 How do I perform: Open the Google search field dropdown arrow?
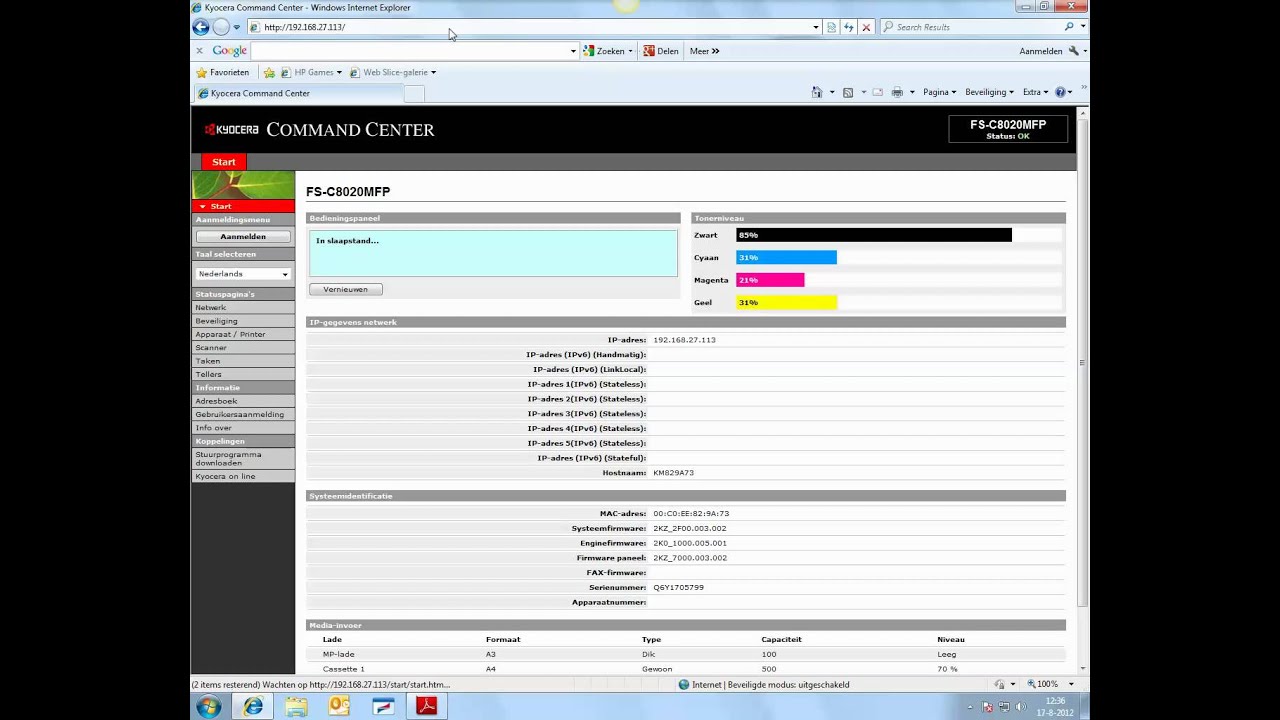pyautogui.click(x=573, y=51)
